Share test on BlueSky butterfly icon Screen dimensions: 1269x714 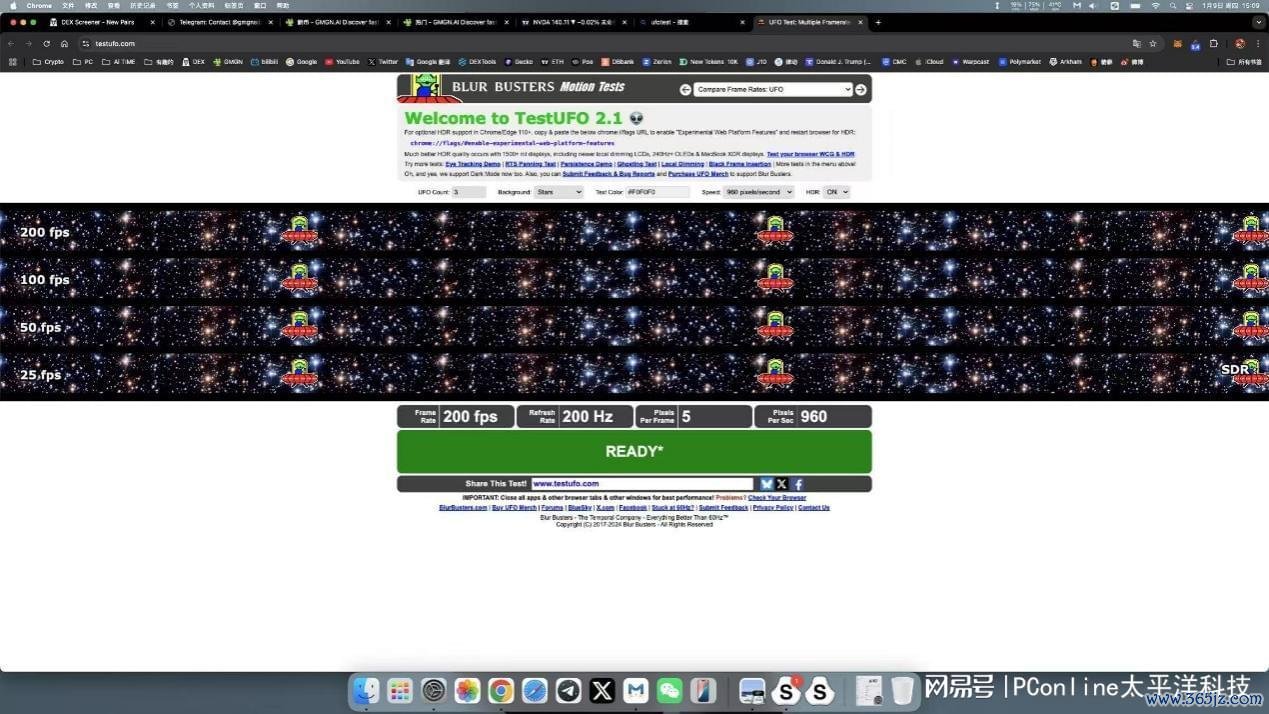767,484
